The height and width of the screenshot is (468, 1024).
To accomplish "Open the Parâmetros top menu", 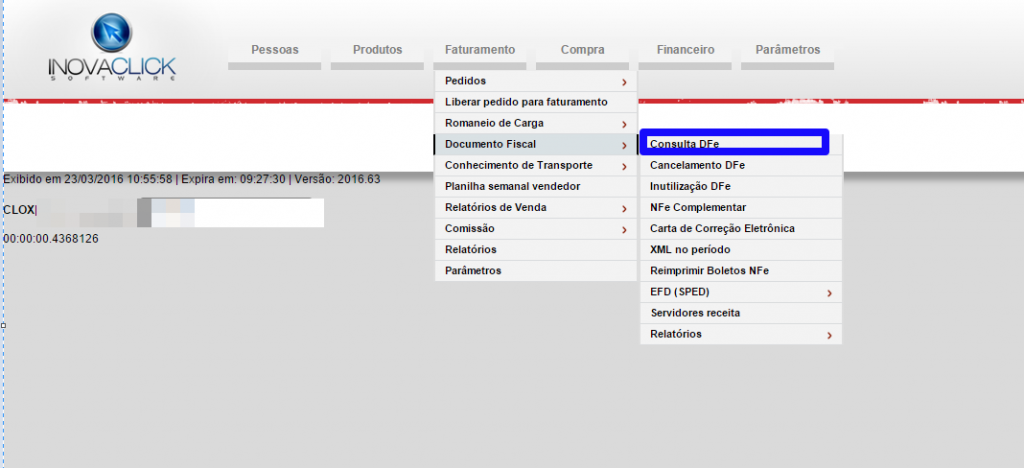I will click(x=787, y=50).
